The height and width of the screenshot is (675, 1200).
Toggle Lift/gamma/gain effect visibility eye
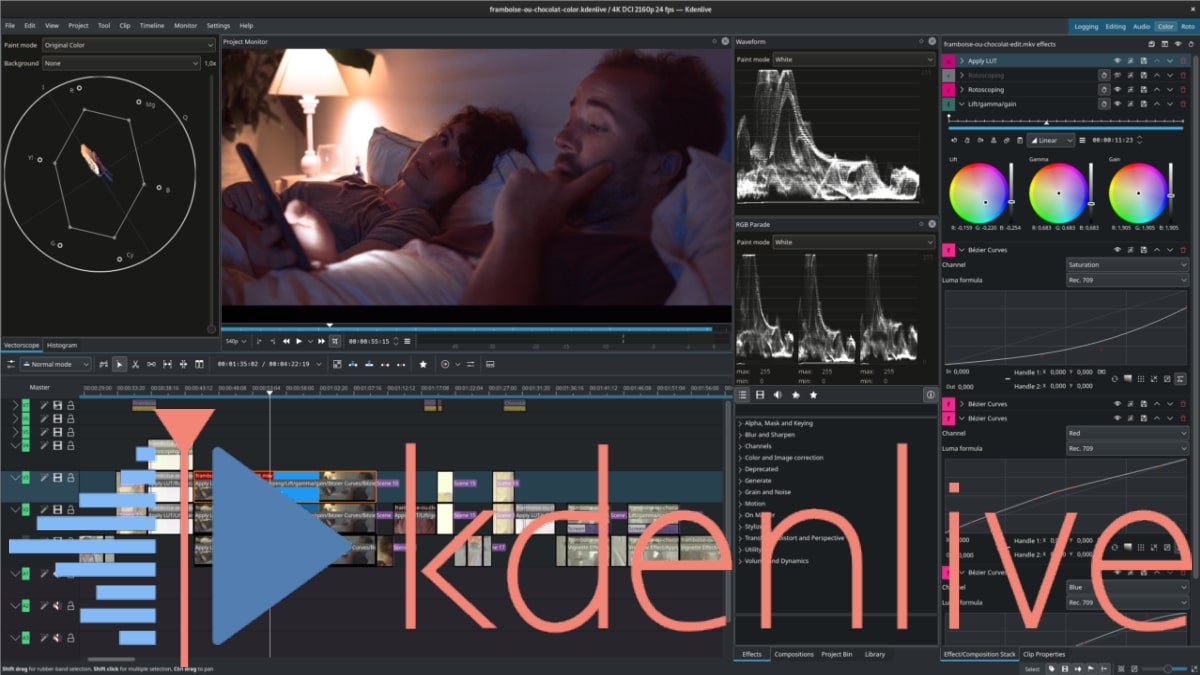1118,104
